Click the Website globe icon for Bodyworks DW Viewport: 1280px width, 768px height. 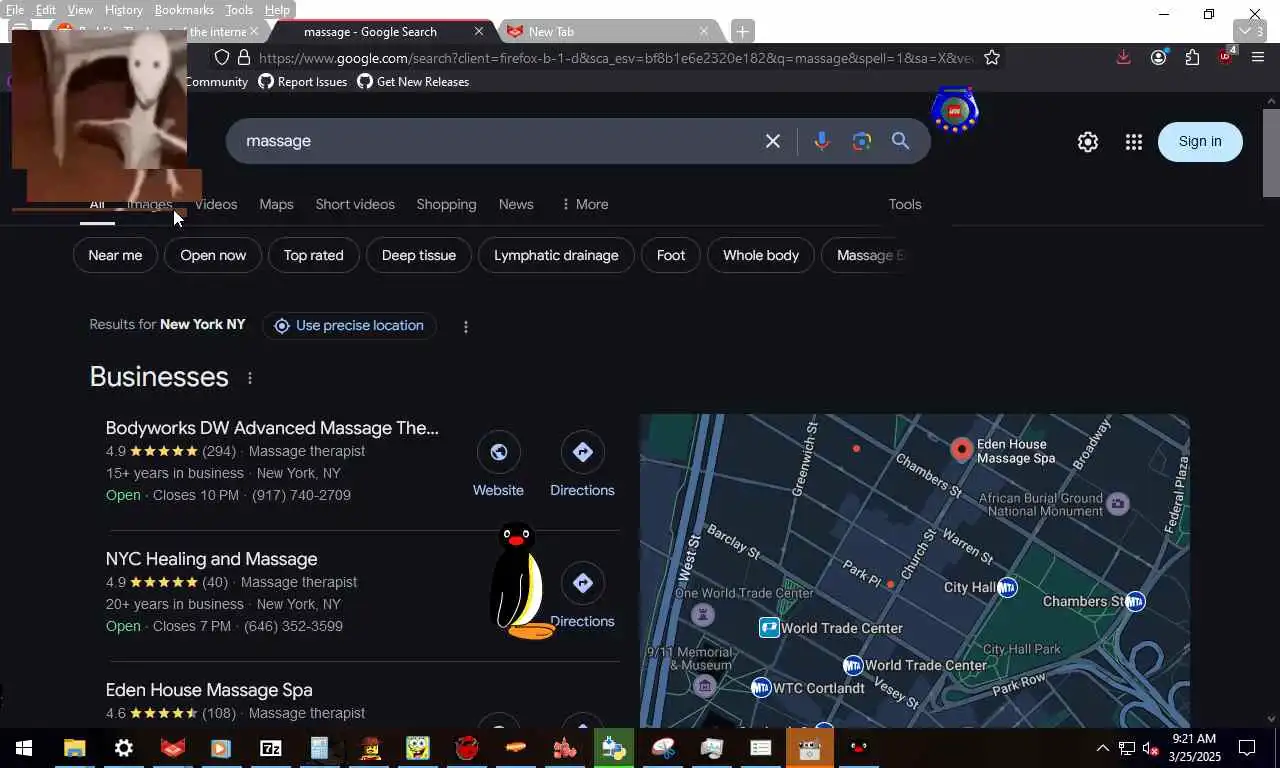pyautogui.click(x=498, y=452)
